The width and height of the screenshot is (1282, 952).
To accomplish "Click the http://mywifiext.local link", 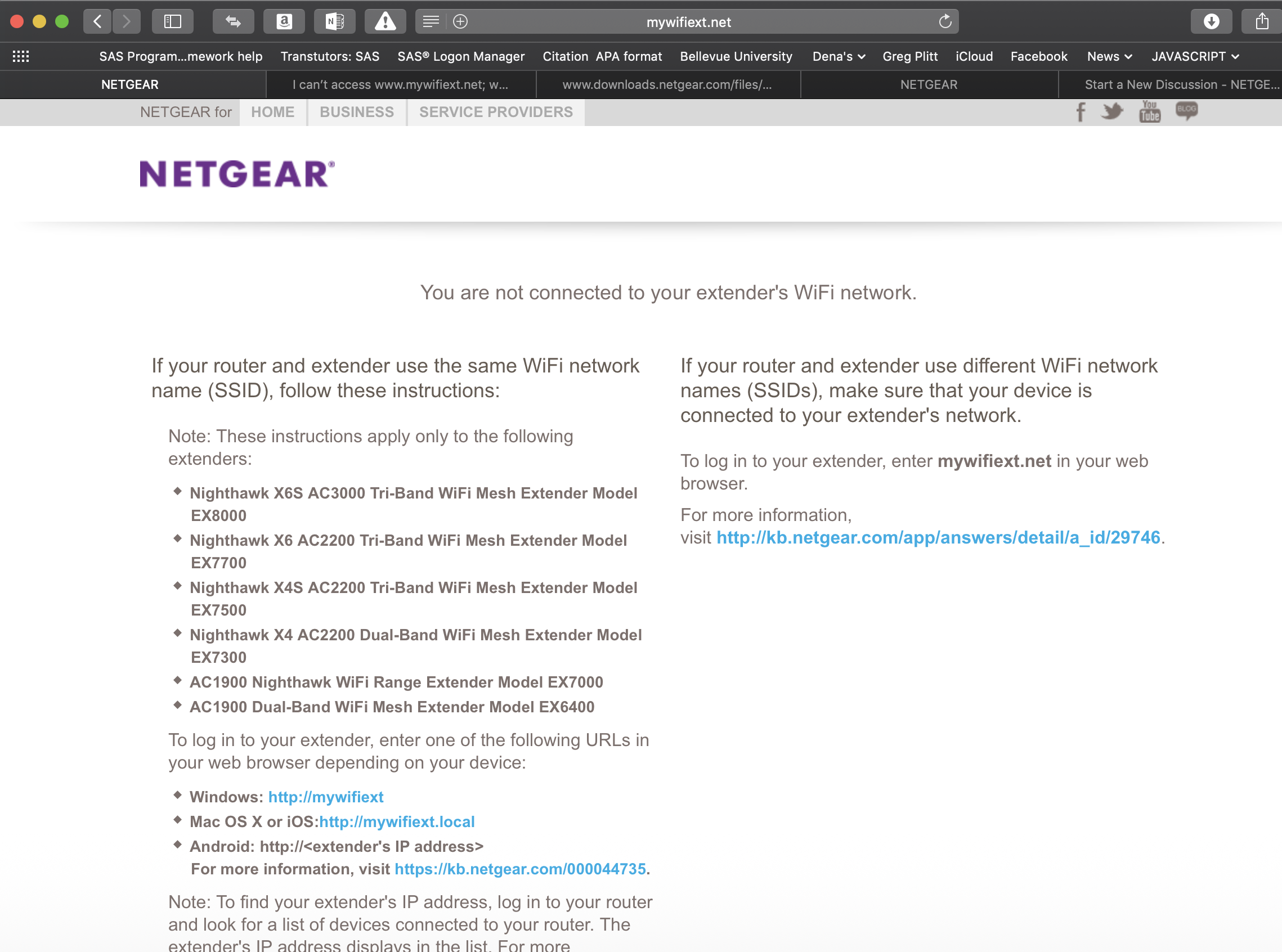I will 397,822.
